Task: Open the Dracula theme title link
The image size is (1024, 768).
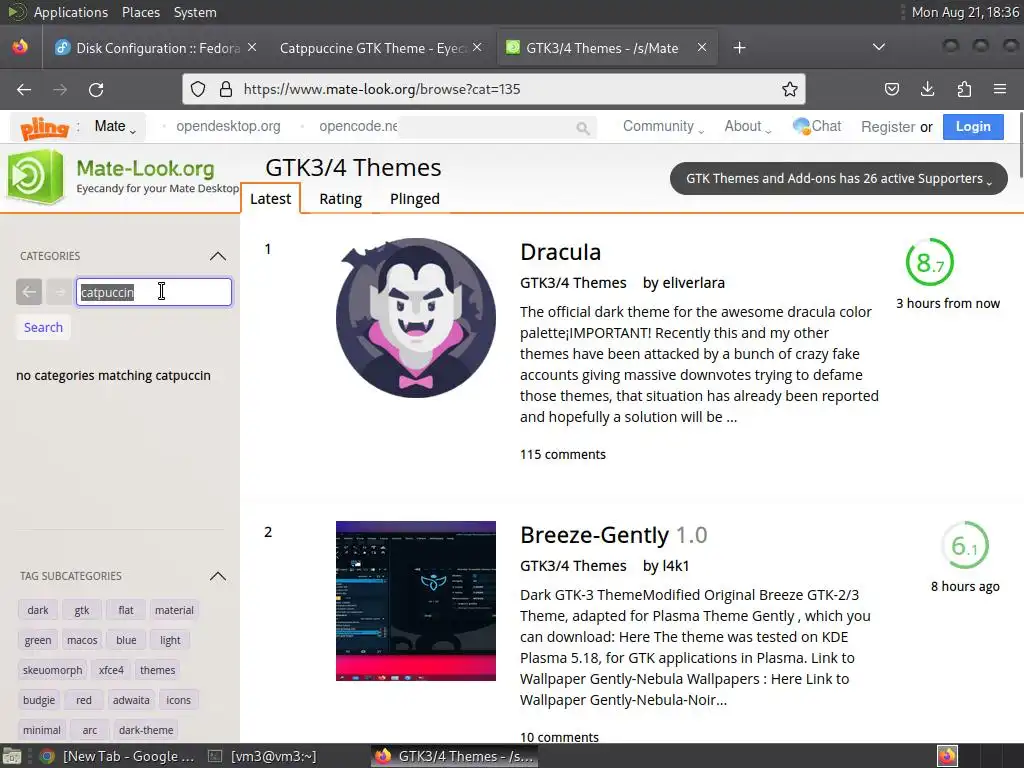Action: (x=560, y=252)
